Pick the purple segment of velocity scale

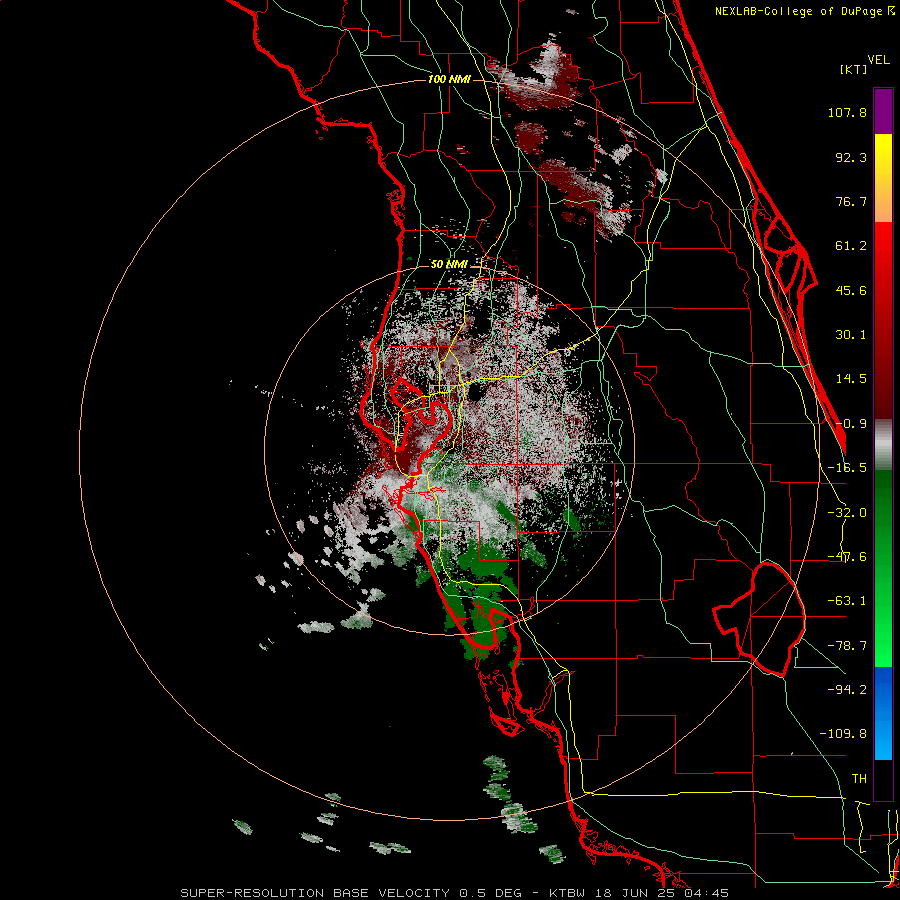tap(883, 111)
